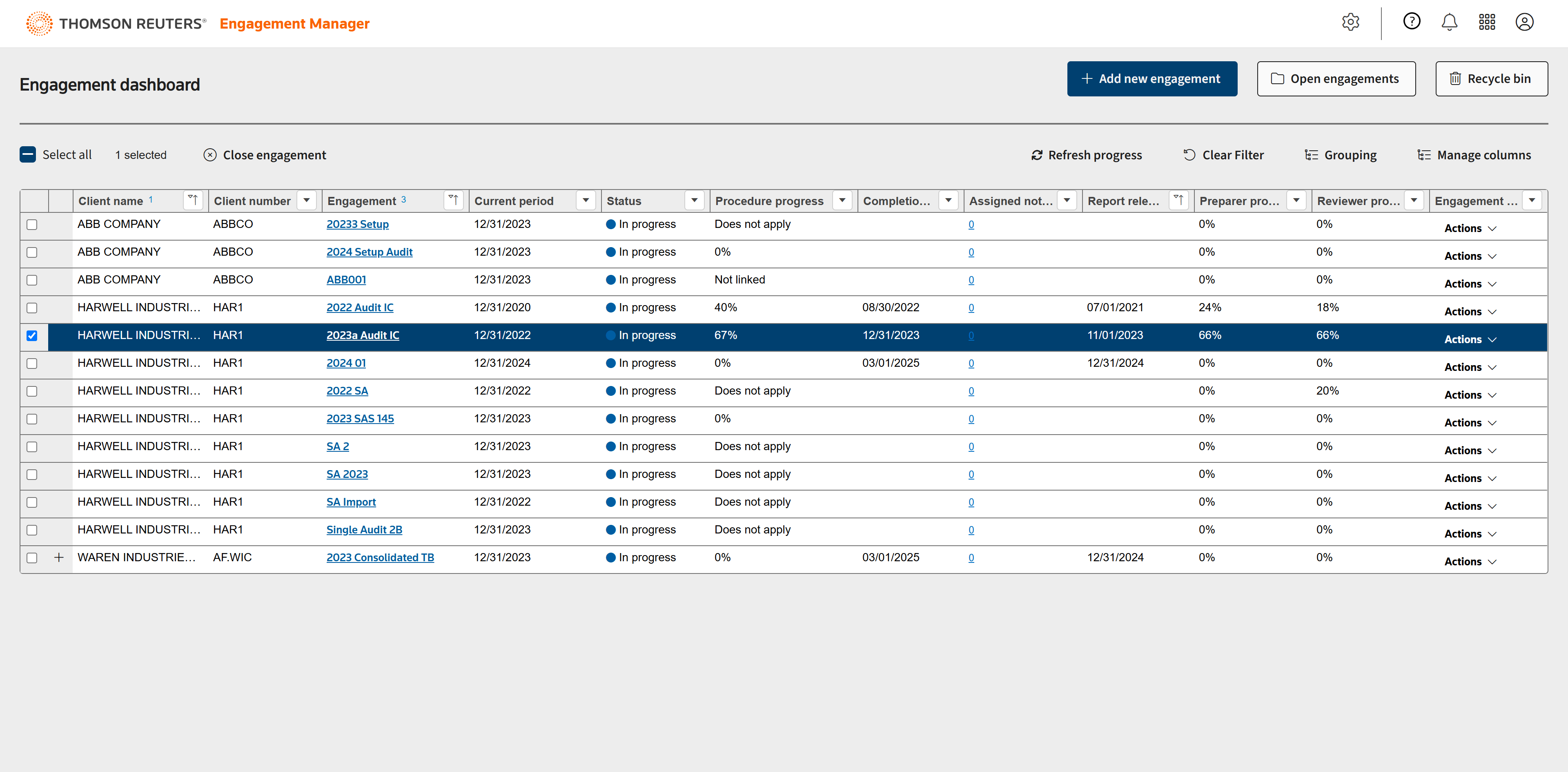Expand the WAREN INDUSTRIES row plus
Viewport: 1568px width, 772px height.
59,557
